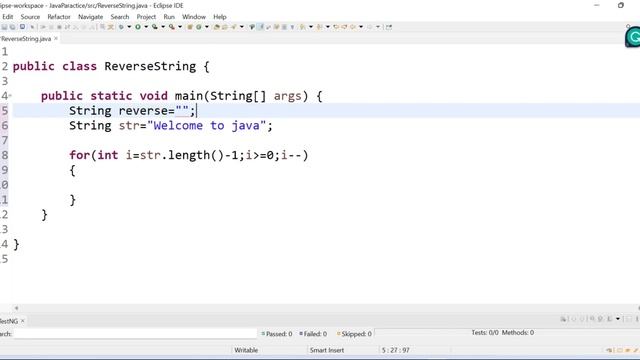The height and width of the screenshot is (360, 640).
Task: Select the ReverseString.java editor tab
Action: click(x=26, y=38)
